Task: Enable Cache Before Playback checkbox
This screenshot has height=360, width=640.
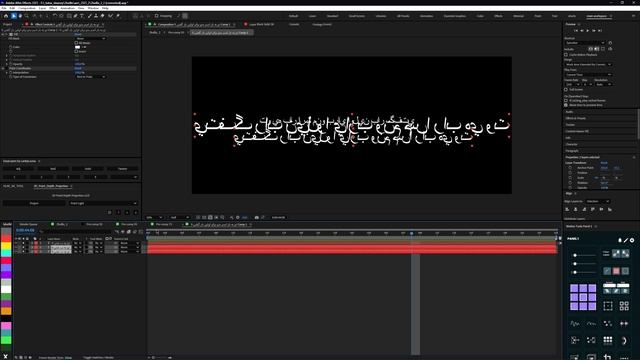Action: tap(566, 54)
